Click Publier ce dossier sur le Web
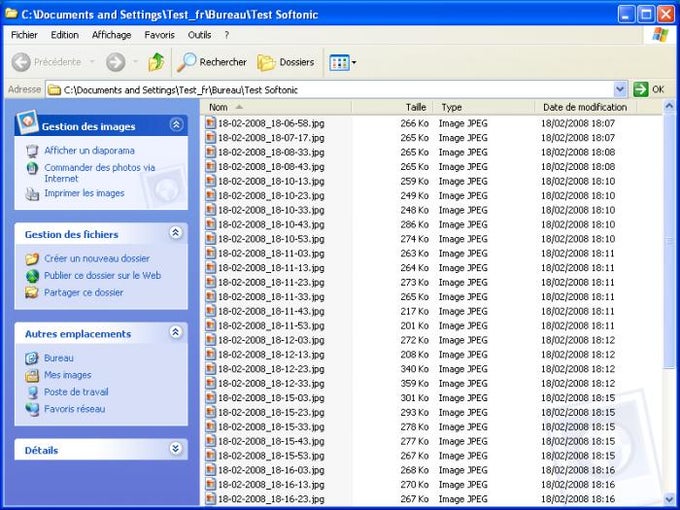This screenshot has height=510, width=680. 102,276
